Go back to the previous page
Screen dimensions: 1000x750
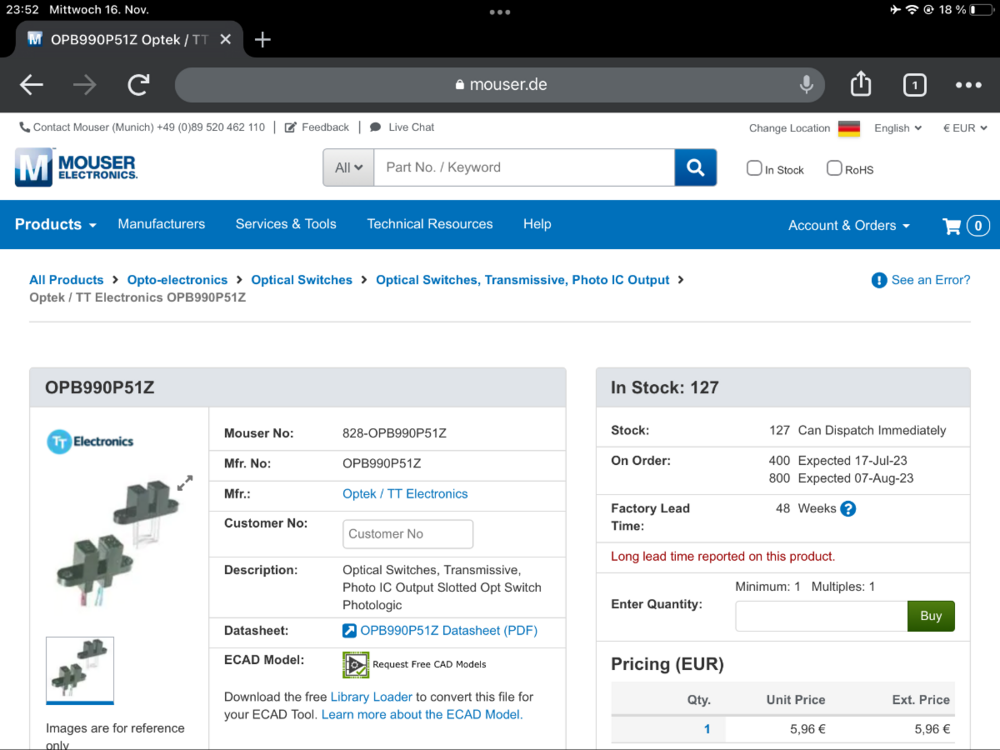coord(31,84)
